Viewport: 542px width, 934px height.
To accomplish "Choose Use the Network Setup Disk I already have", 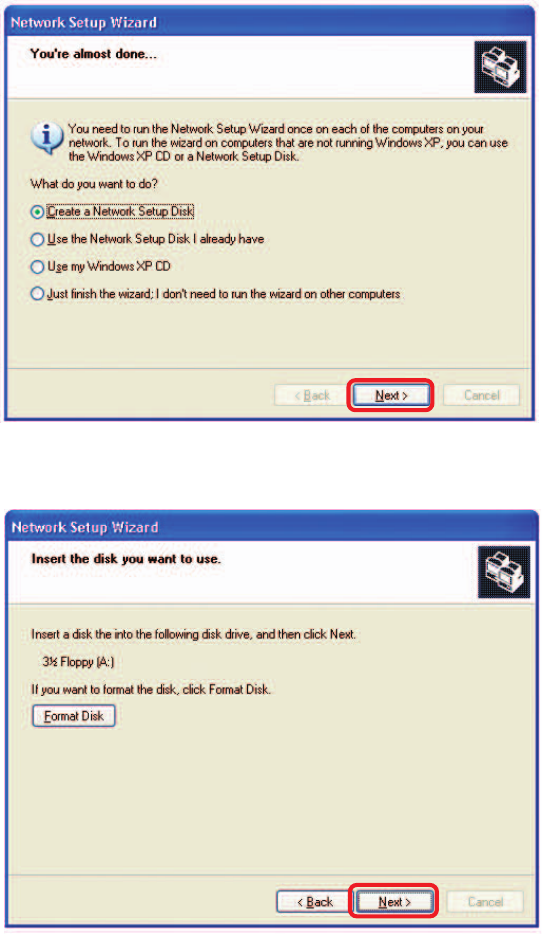I will click(147, 239).
